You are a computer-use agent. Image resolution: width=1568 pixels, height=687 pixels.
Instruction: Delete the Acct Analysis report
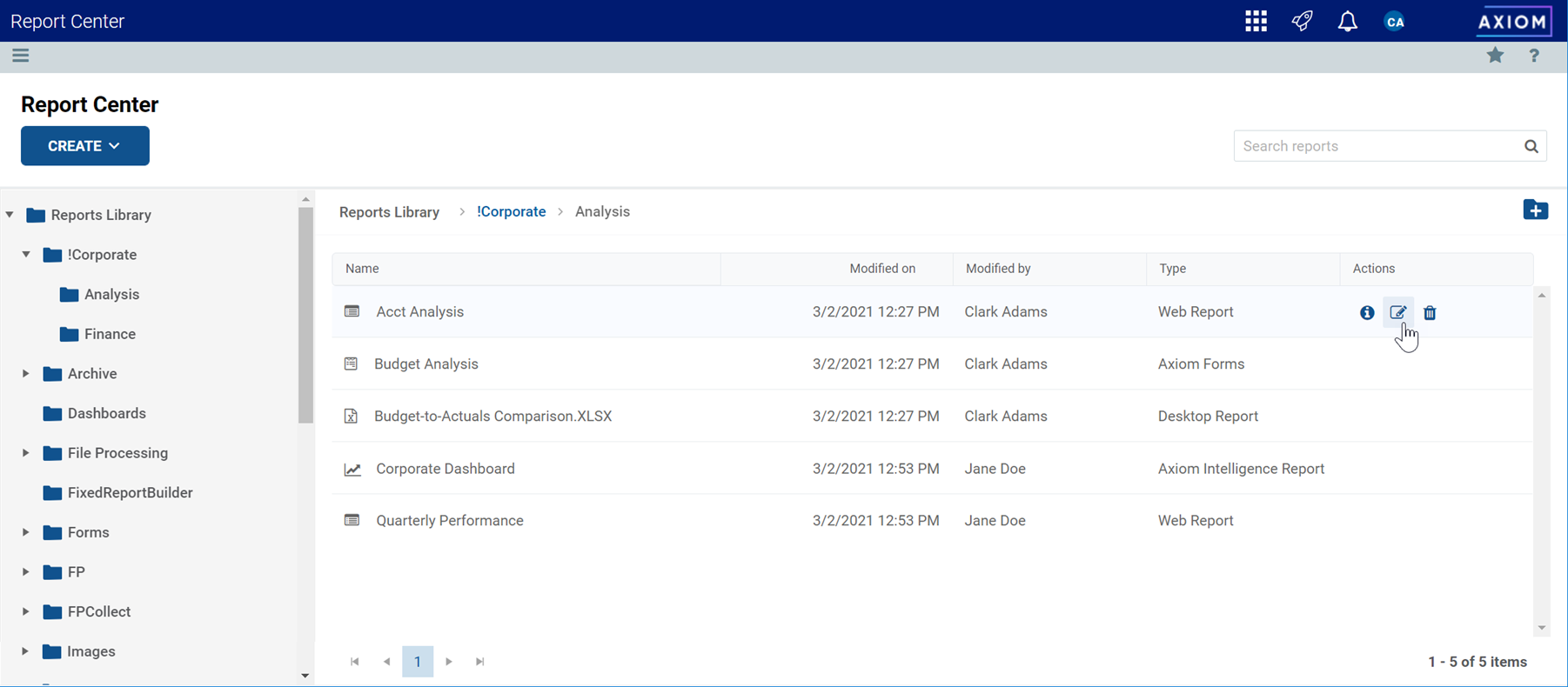pos(1430,312)
